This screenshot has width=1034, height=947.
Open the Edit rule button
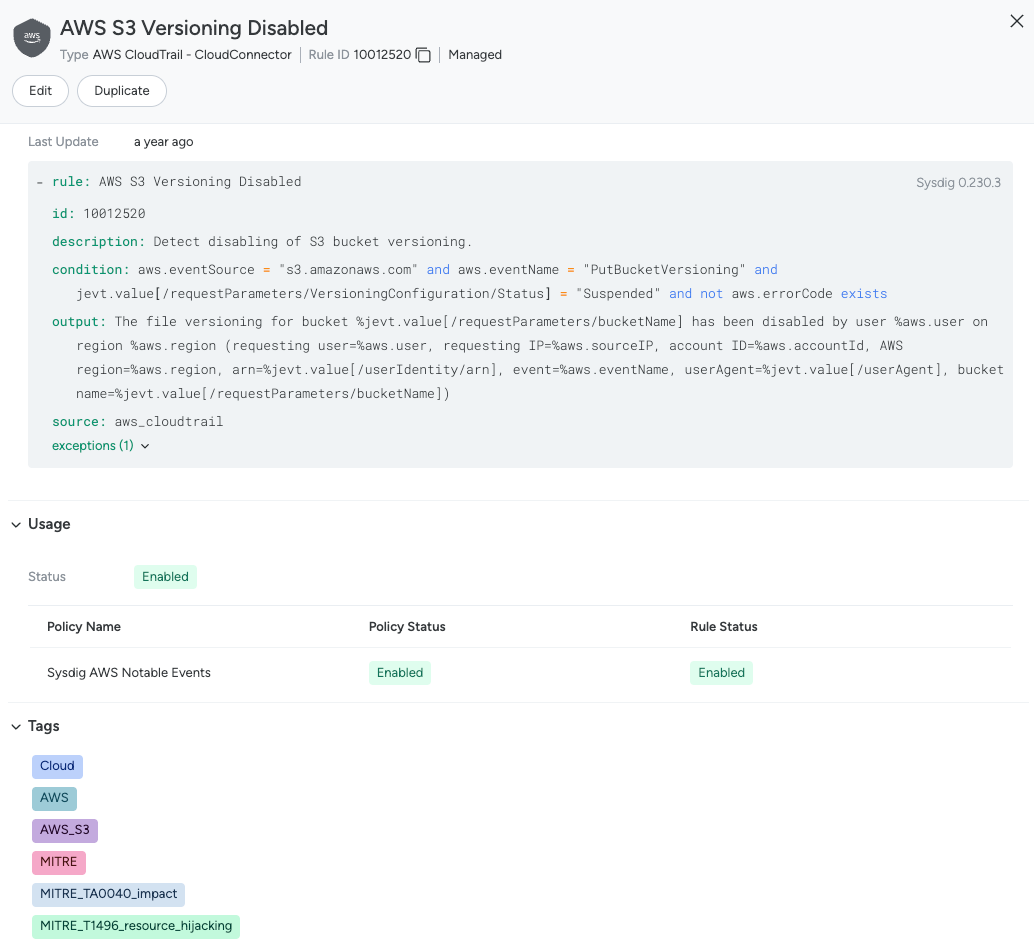click(x=40, y=91)
